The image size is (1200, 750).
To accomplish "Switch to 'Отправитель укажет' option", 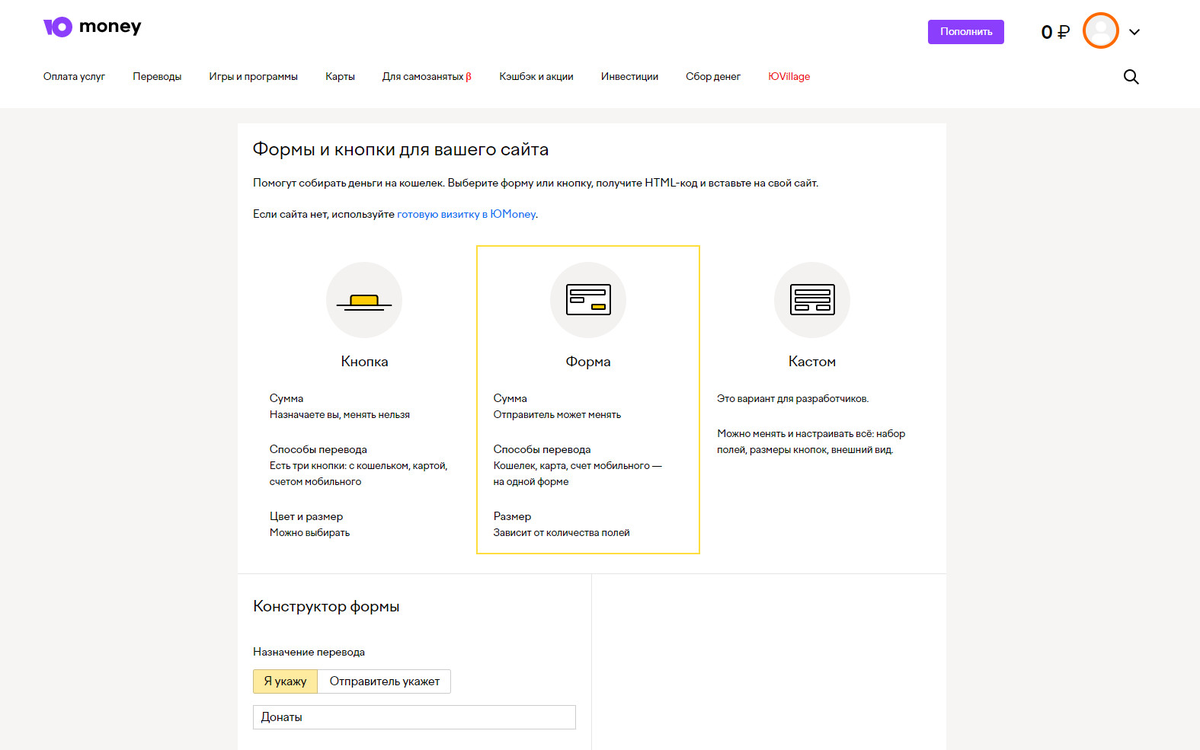I will pyautogui.click(x=385, y=681).
